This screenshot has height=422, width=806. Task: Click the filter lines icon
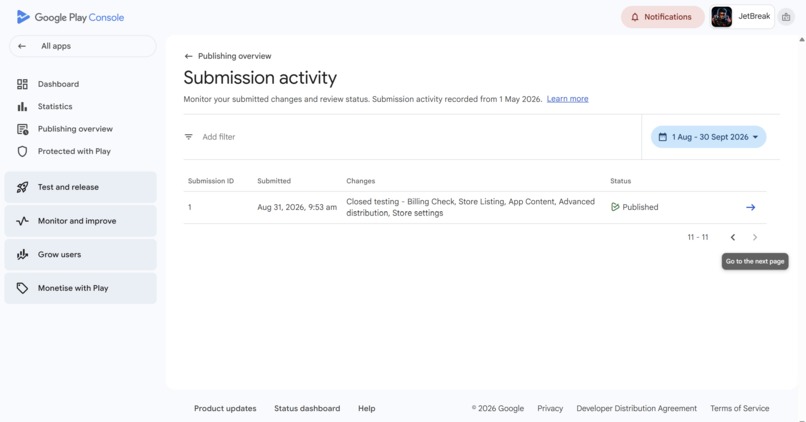pyautogui.click(x=189, y=137)
